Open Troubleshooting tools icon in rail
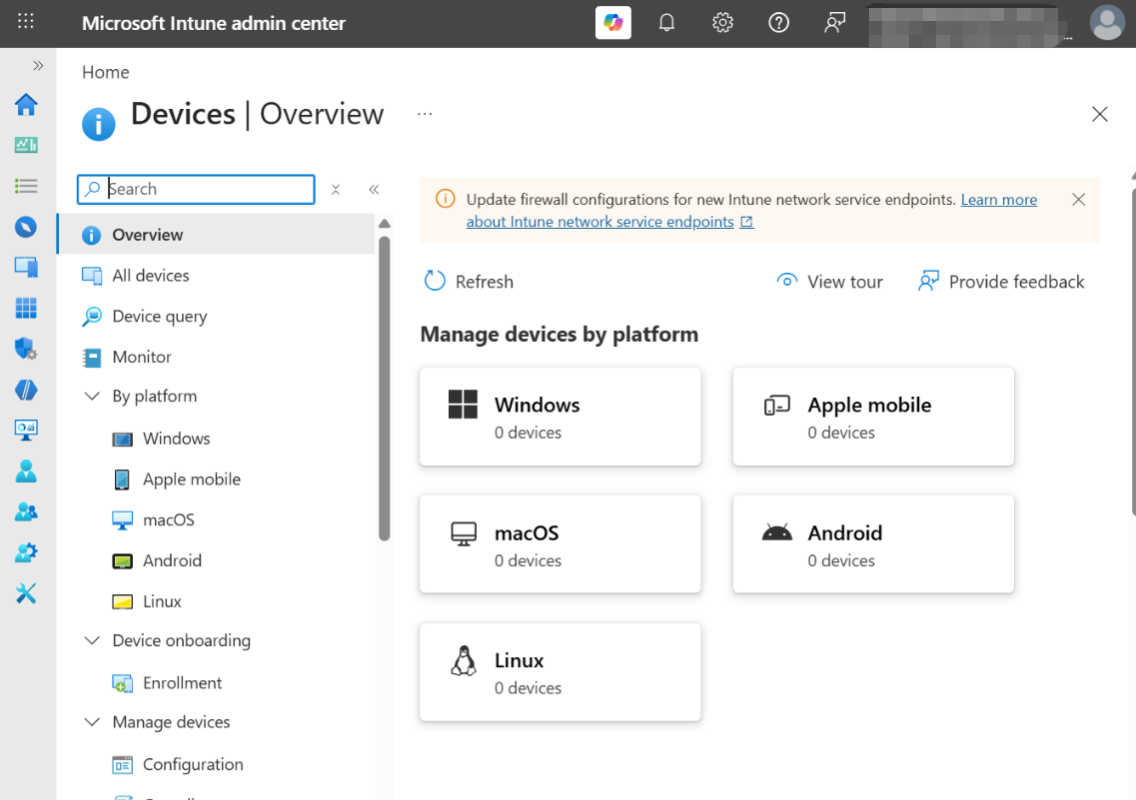The image size is (1136, 800). (x=26, y=593)
